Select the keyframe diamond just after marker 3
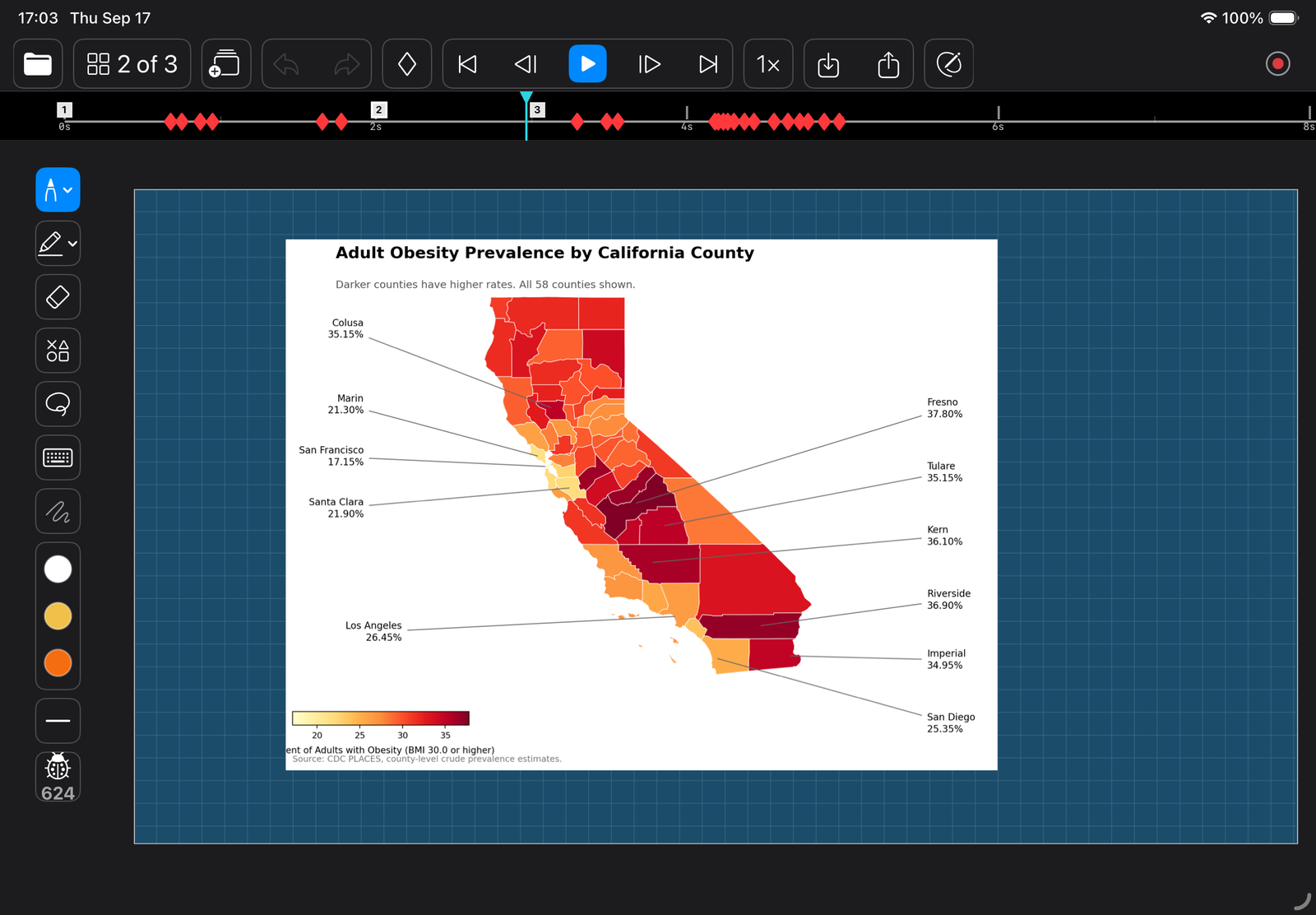The width and height of the screenshot is (1316, 915). pyautogui.click(x=577, y=122)
